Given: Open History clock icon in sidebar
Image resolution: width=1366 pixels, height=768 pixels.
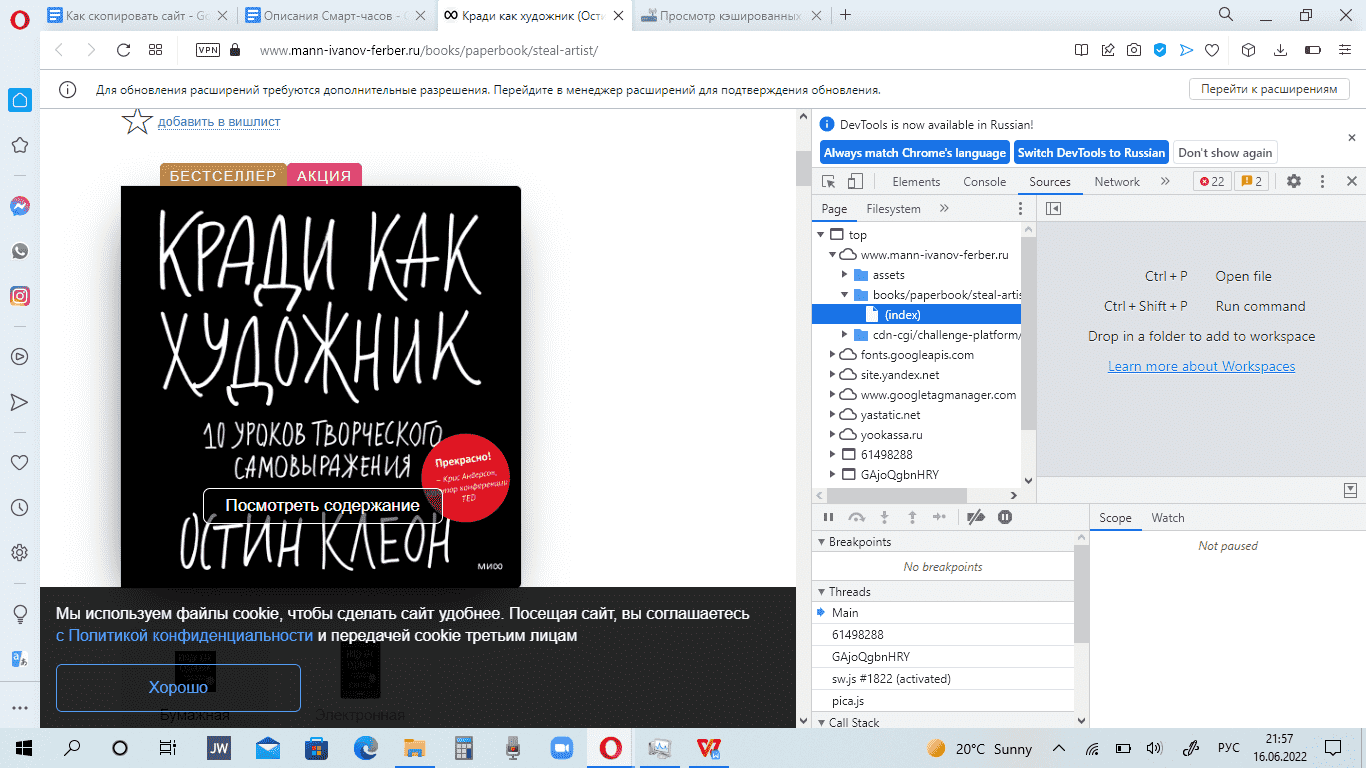Looking at the screenshot, I should 19,508.
